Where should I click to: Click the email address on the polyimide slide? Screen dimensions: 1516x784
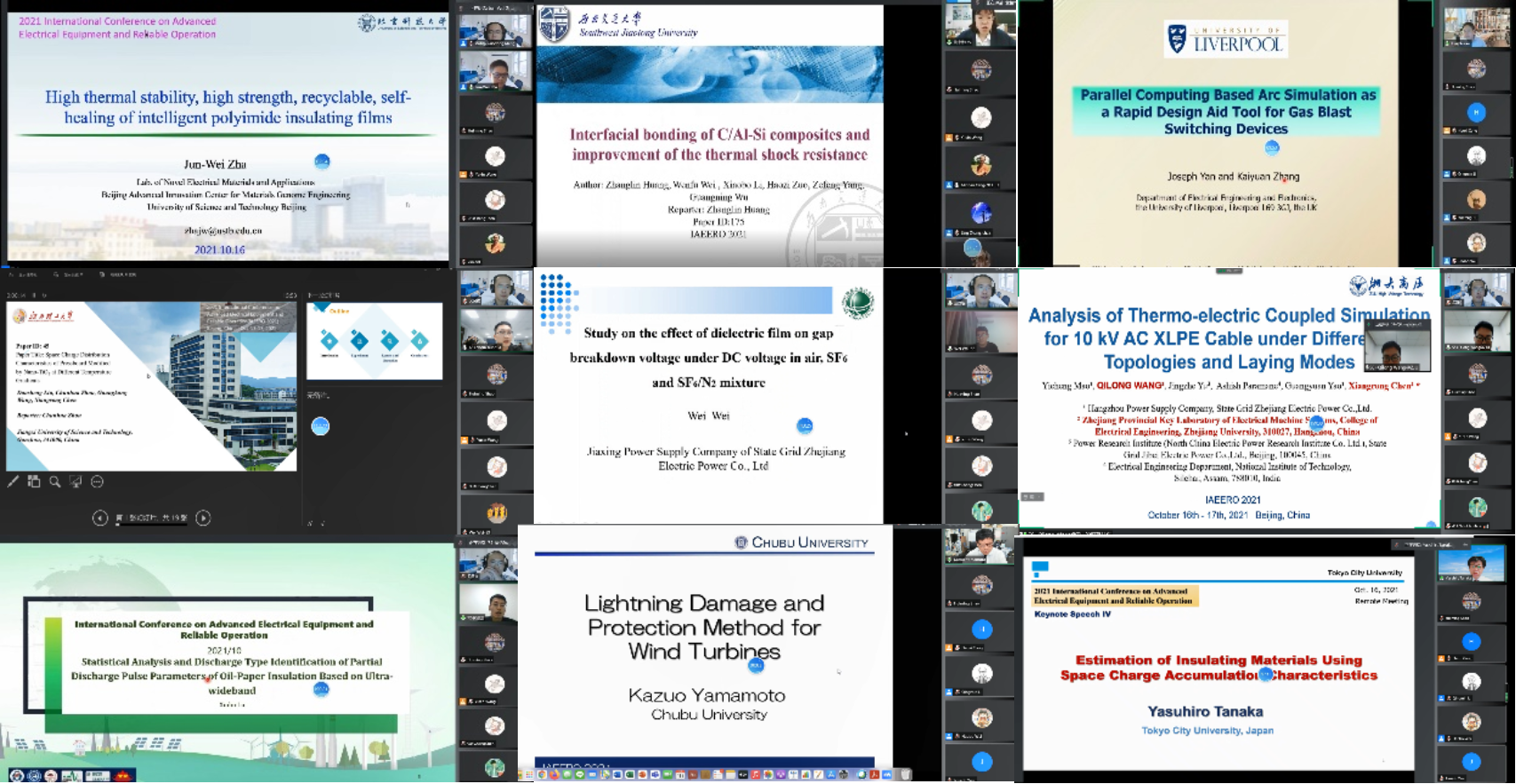click(x=223, y=230)
